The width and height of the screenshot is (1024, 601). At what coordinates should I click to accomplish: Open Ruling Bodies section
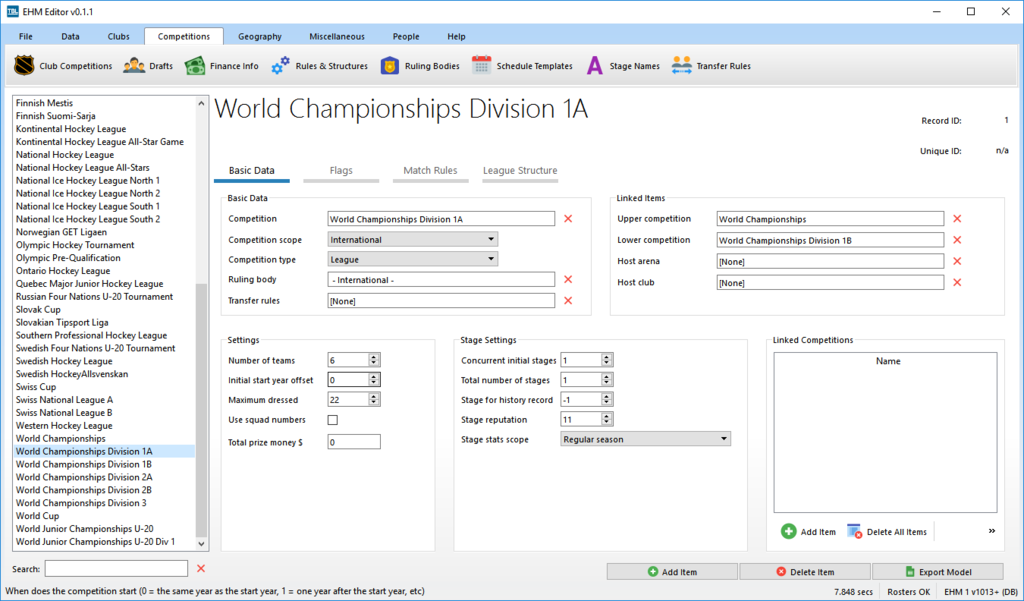pyautogui.click(x=420, y=66)
